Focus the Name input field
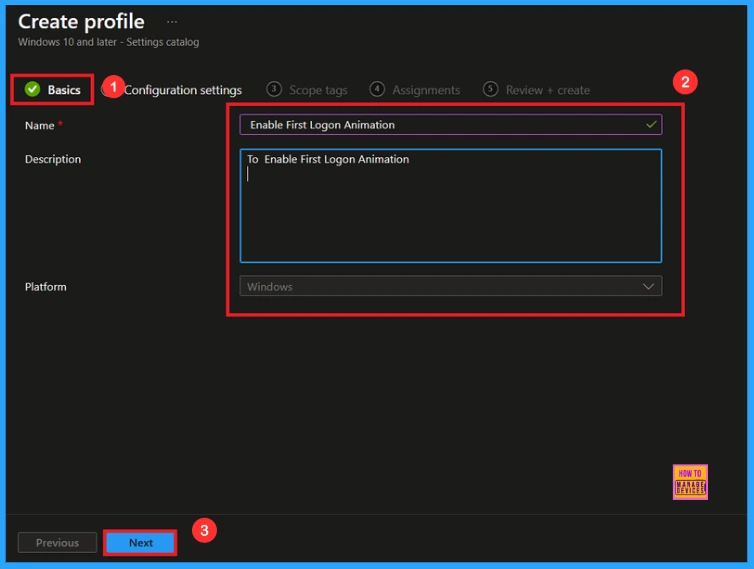Image resolution: width=754 pixels, height=569 pixels. (x=440, y=125)
